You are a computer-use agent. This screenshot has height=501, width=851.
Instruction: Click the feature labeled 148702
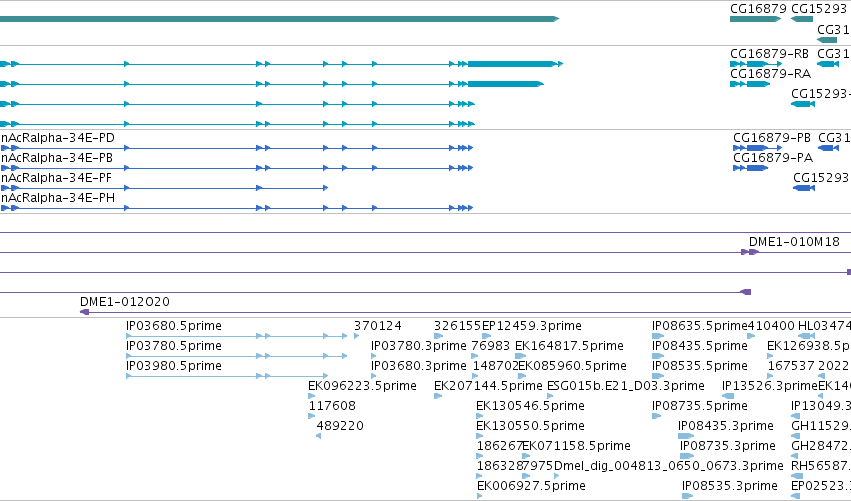click(476, 376)
